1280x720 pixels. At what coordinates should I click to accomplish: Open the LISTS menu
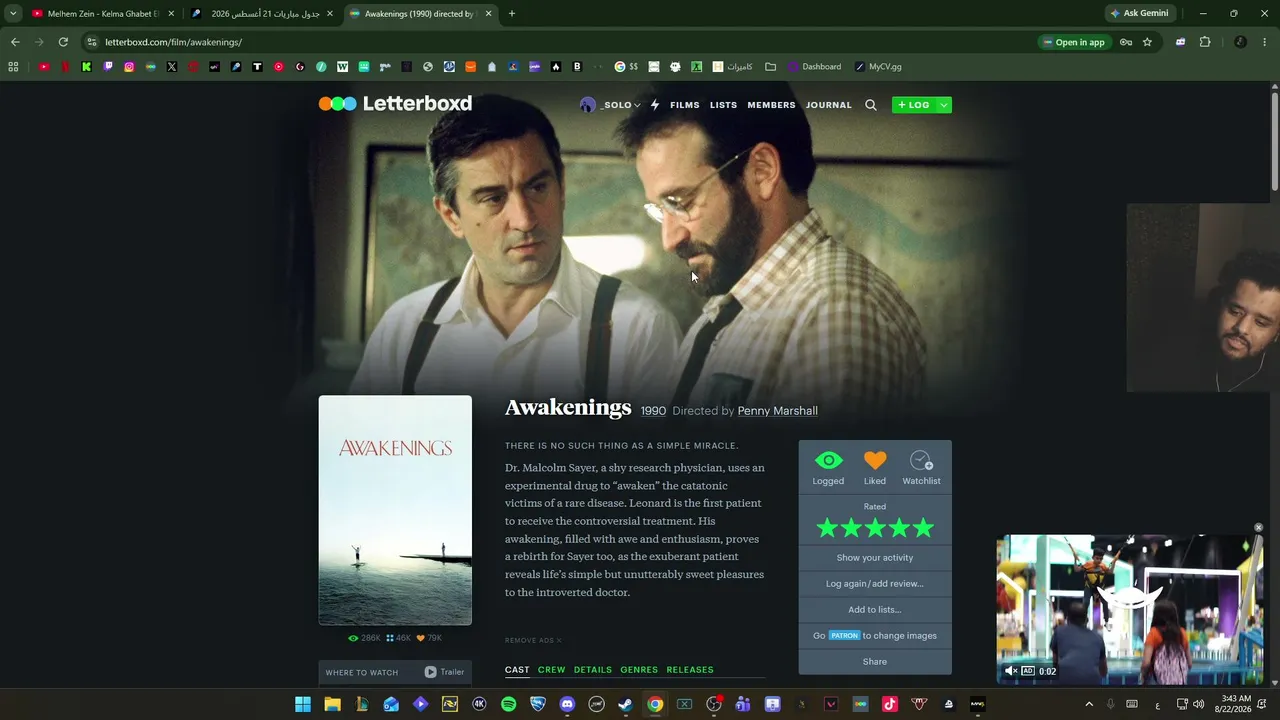pyautogui.click(x=723, y=105)
